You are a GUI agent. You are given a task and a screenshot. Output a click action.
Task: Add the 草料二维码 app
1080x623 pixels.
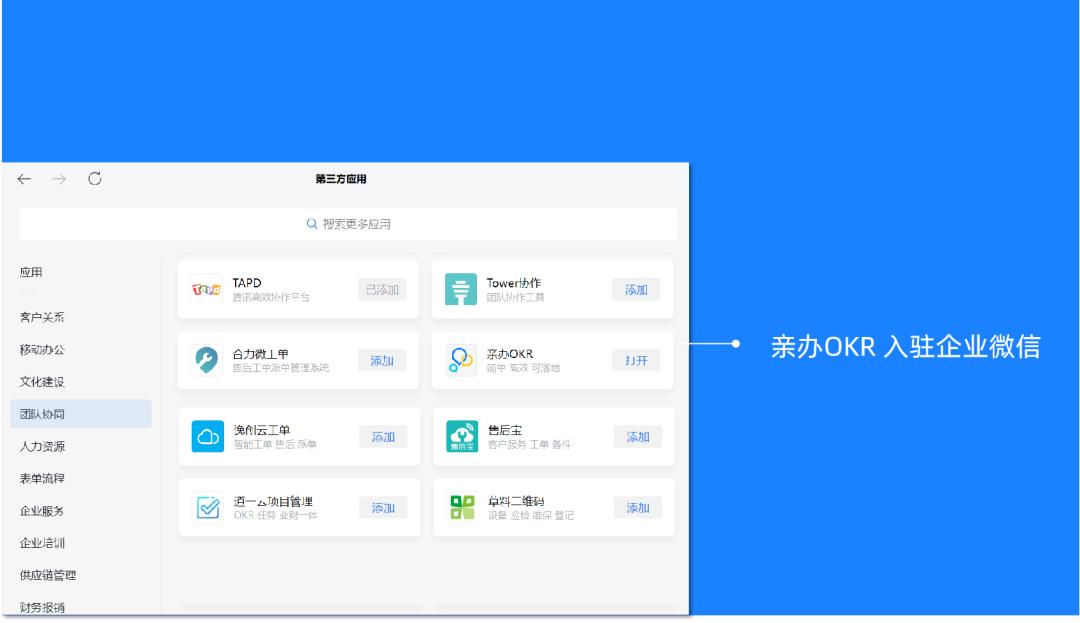click(x=638, y=508)
